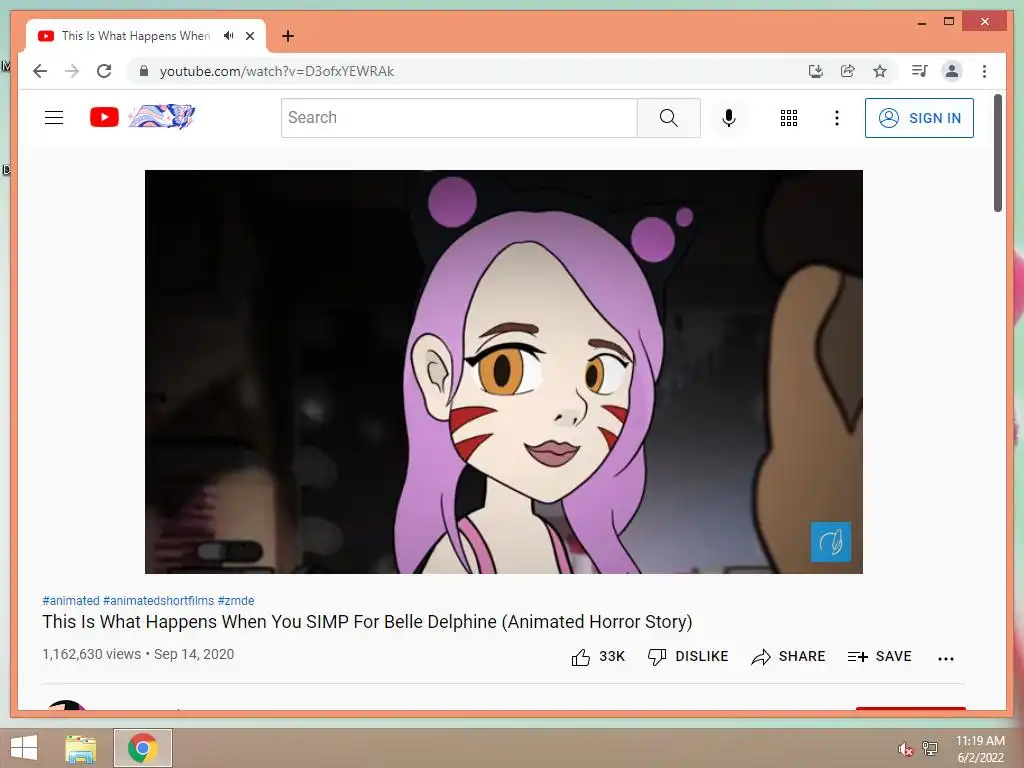Click the '1,162,630 views' text
Viewport: 1024px width, 768px height.
click(91, 654)
